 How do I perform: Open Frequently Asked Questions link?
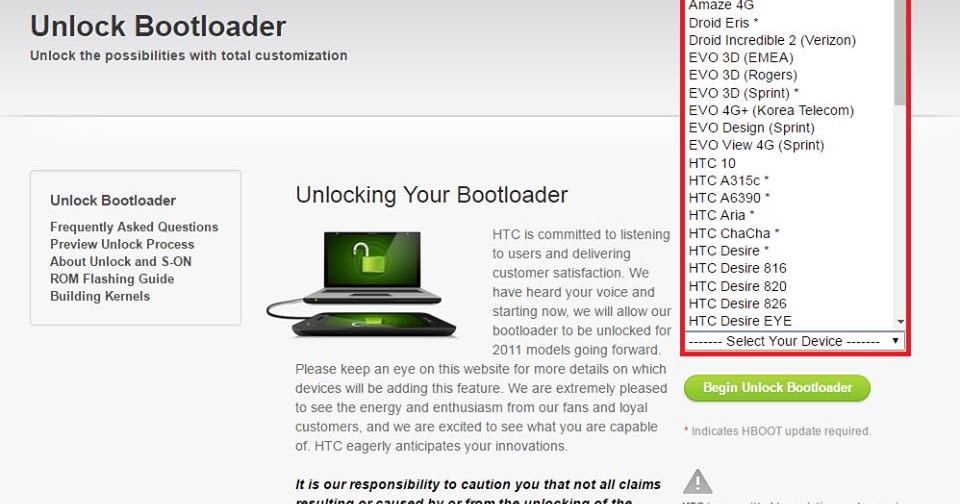click(134, 227)
